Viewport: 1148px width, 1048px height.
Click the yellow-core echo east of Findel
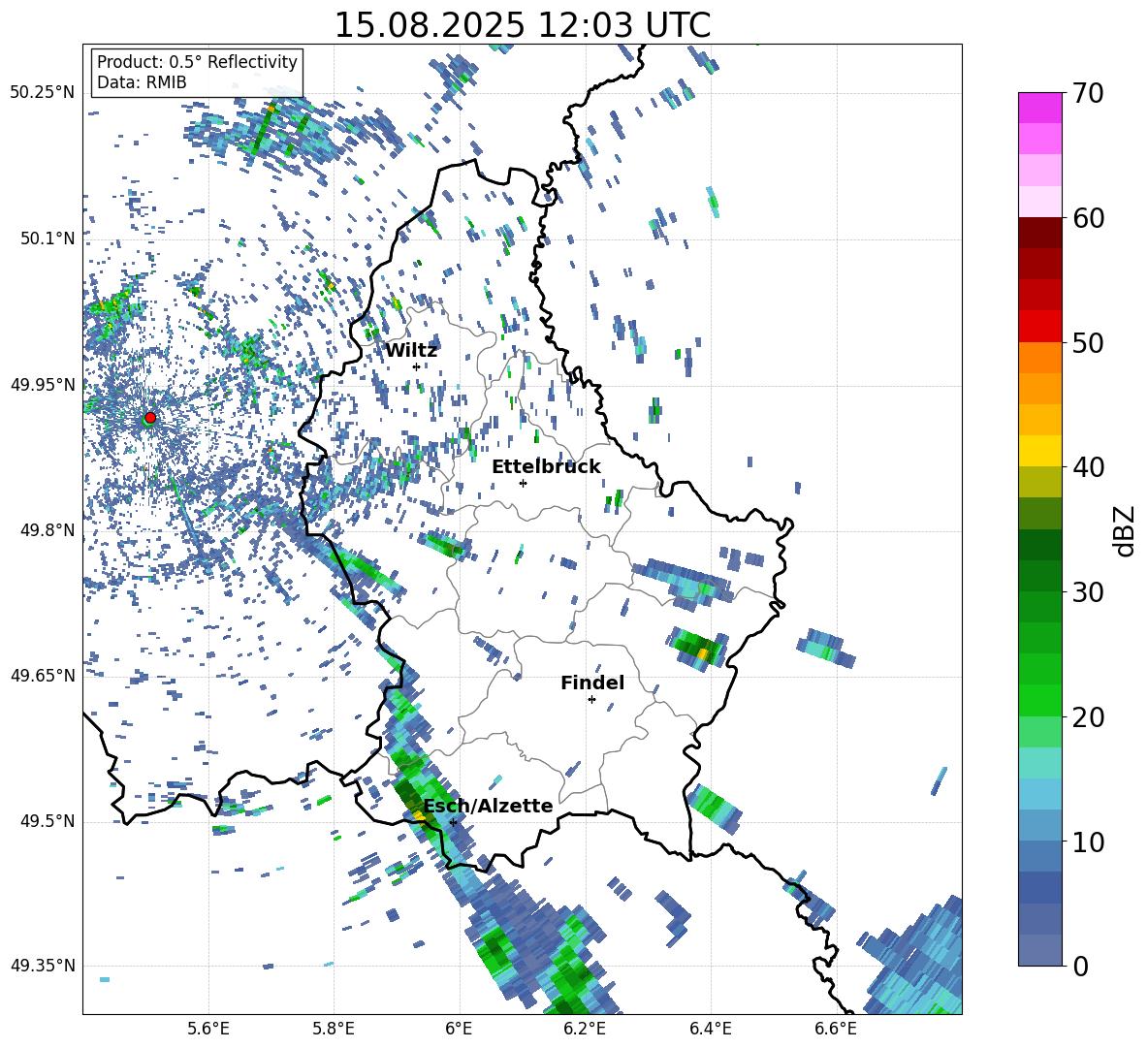(x=698, y=648)
